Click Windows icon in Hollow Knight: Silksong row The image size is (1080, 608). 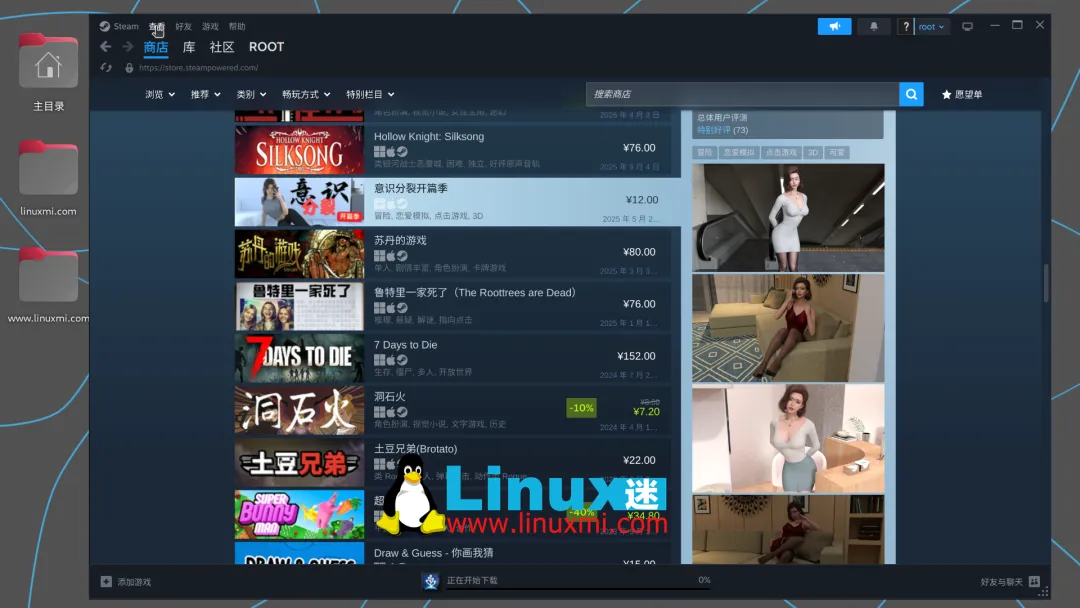click(x=380, y=151)
